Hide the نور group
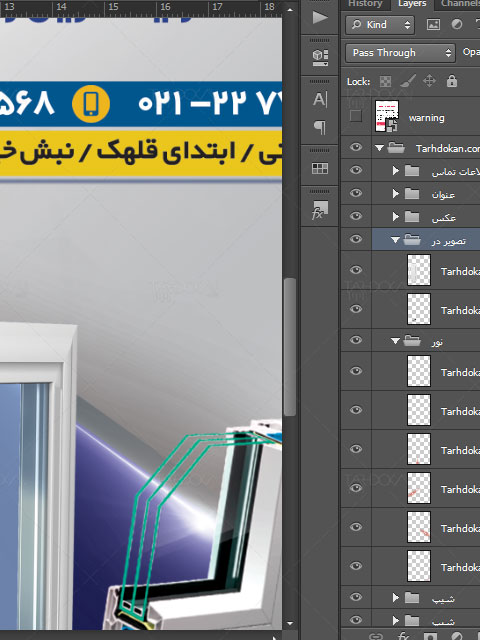Screen dimensions: 480x640 (356, 340)
